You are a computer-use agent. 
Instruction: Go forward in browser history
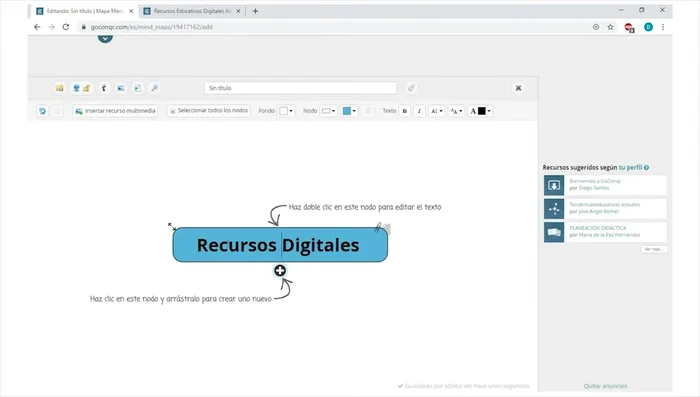click(51, 27)
